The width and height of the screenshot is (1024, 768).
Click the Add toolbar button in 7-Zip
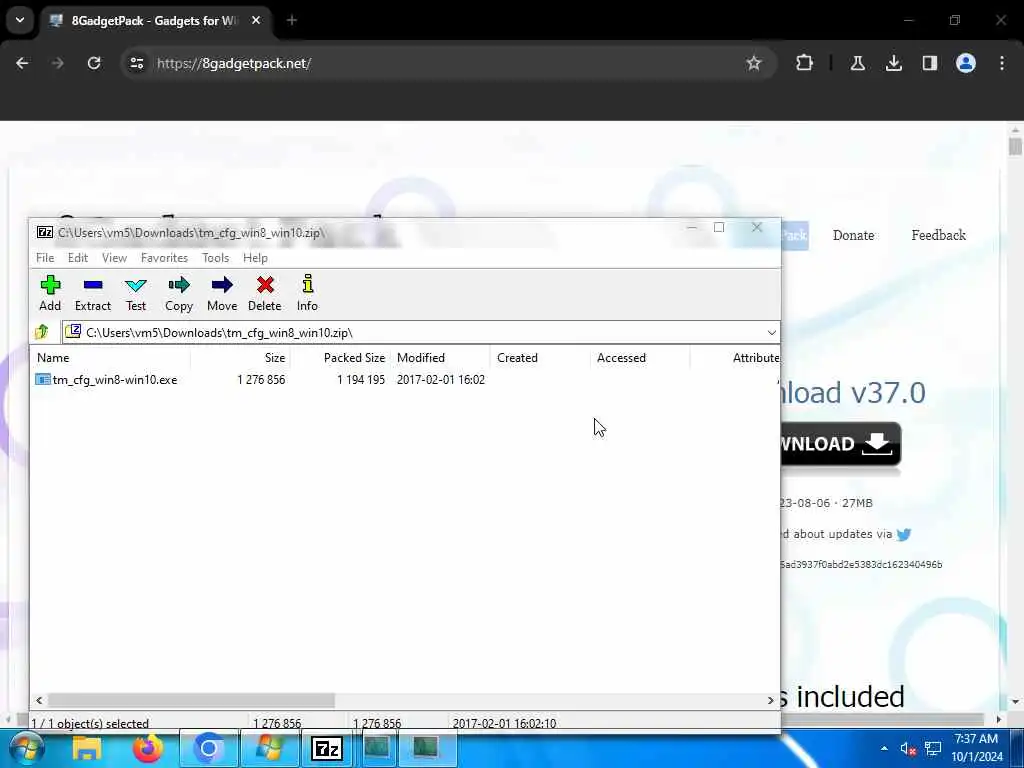[50, 293]
